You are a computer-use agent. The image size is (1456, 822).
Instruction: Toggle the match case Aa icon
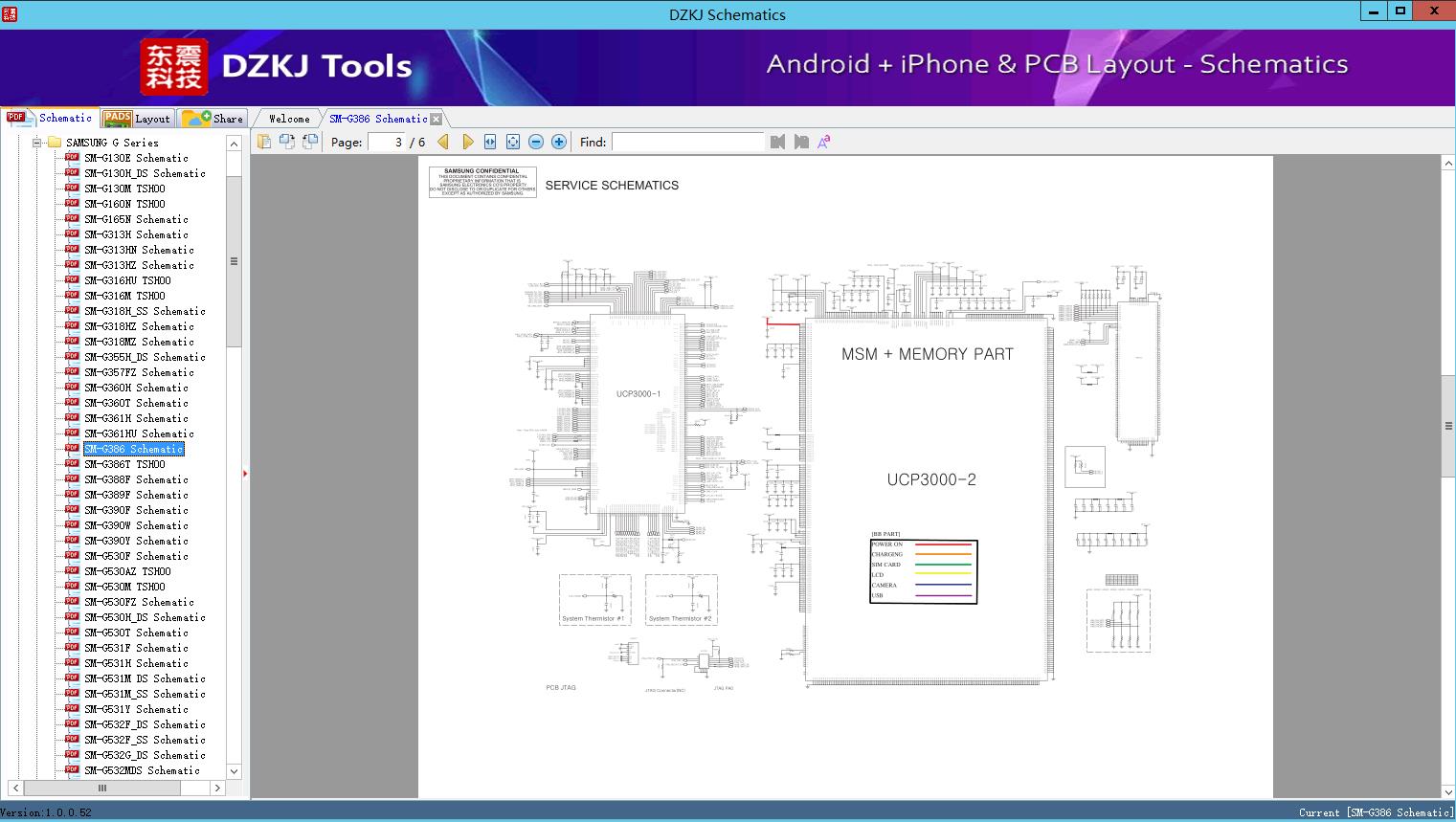[823, 142]
